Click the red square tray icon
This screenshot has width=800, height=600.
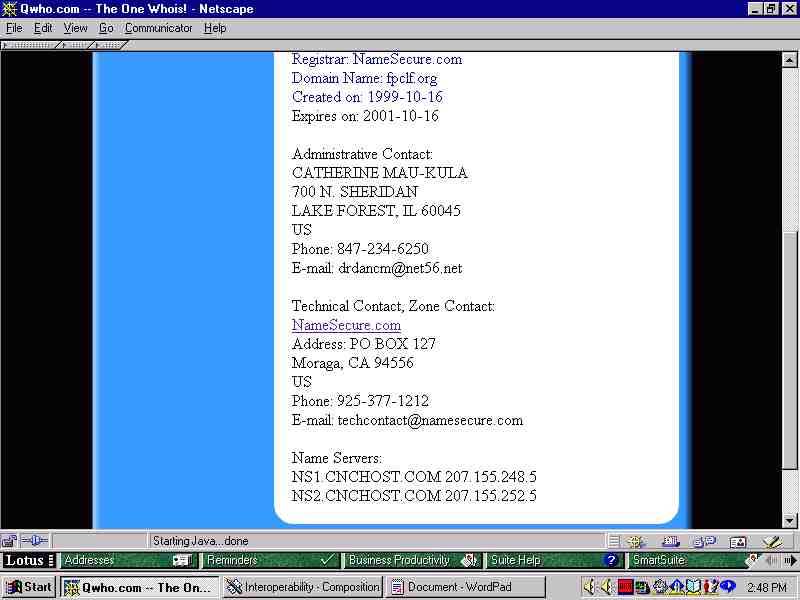coord(625,587)
